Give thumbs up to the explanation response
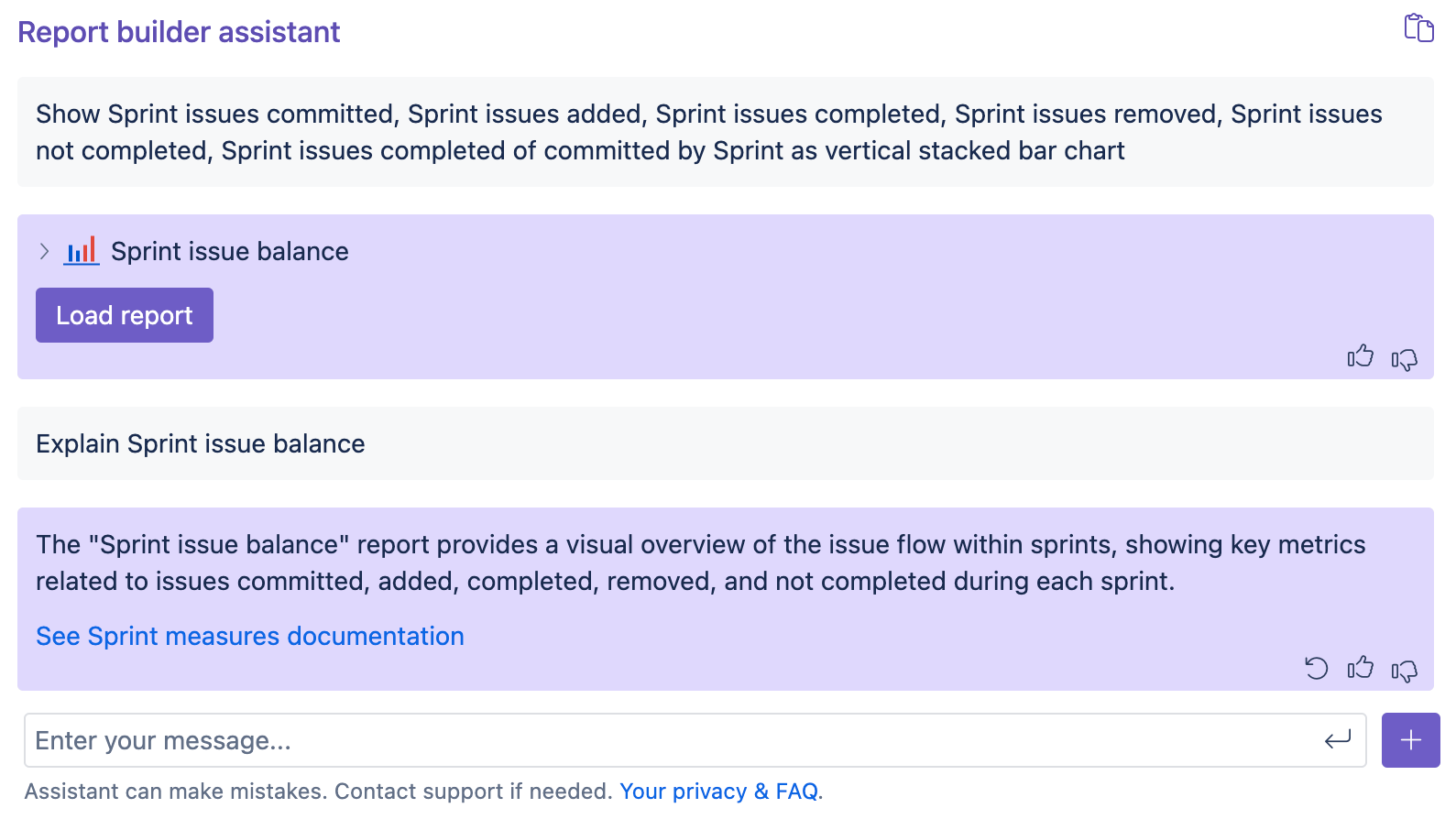Screen dimensions: 1456x819 coord(1361,669)
